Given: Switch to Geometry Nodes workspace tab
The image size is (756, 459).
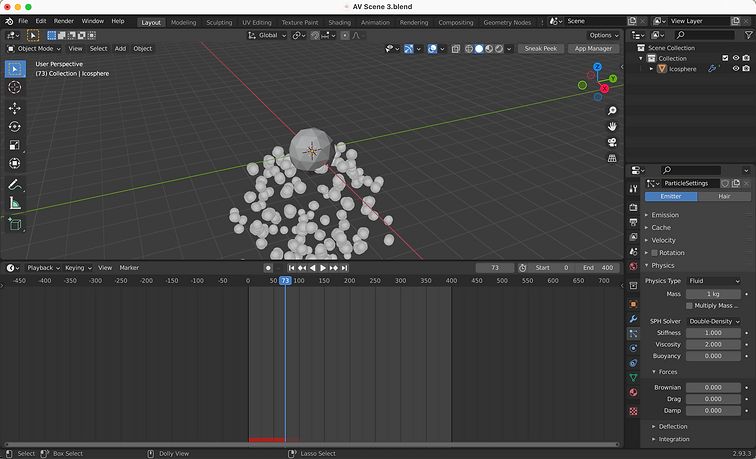Looking at the screenshot, I should coord(507,23).
